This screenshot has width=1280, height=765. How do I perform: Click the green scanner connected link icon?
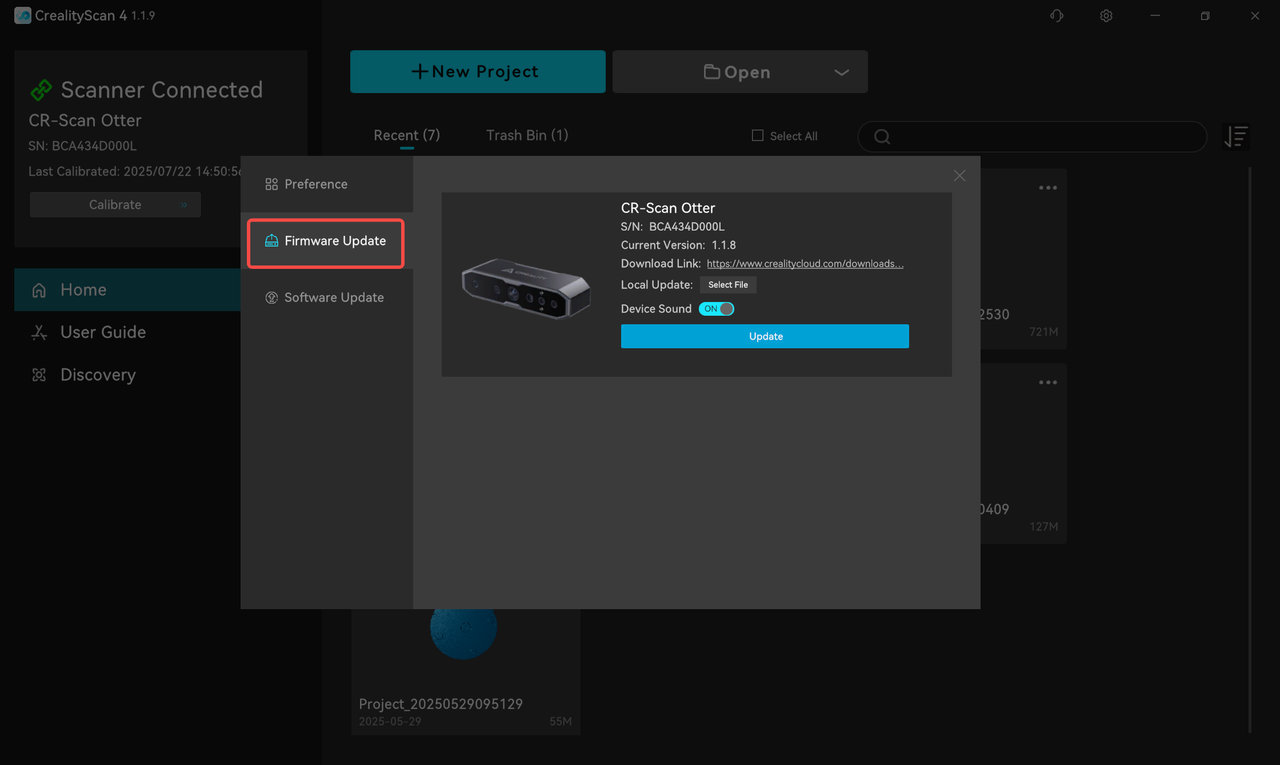point(41,90)
